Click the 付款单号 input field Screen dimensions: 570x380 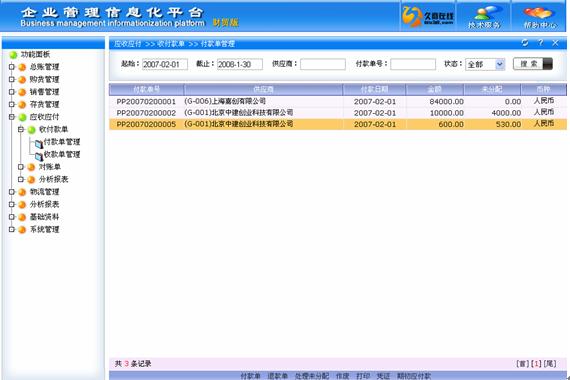click(x=413, y=64)
